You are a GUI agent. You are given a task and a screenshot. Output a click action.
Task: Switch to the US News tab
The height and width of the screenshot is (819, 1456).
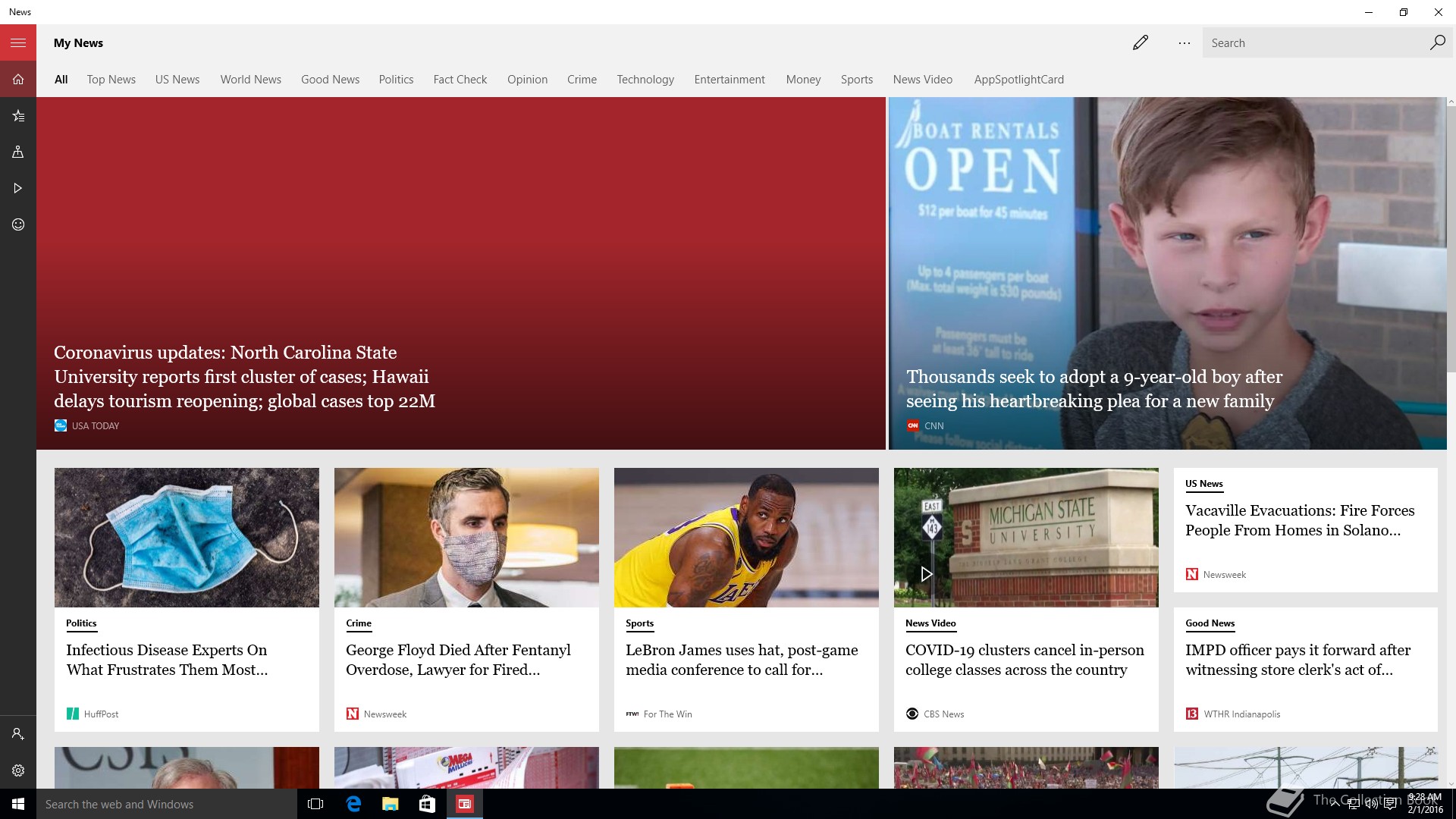(x=177, y=80)
